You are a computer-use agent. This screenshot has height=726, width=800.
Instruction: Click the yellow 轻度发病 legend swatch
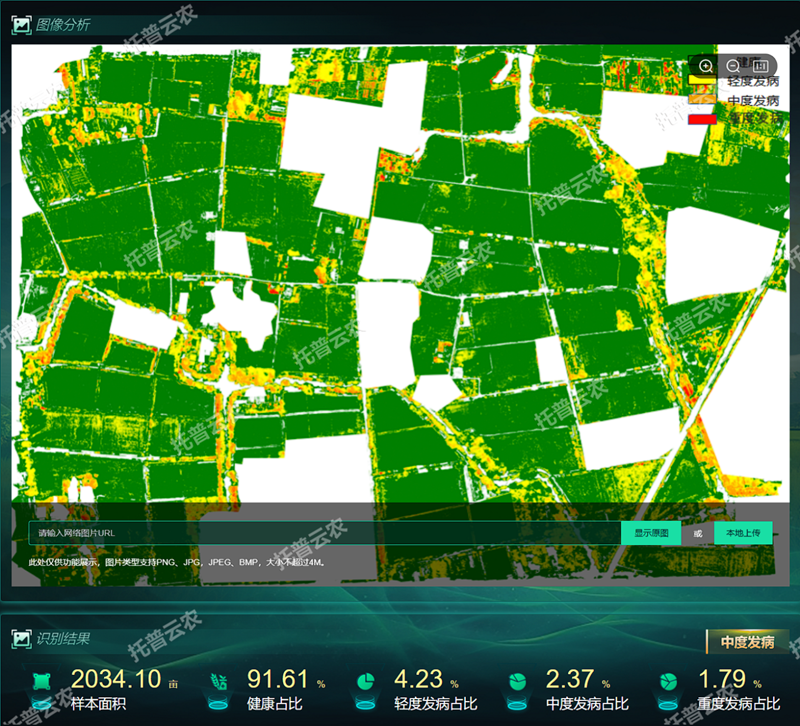pos(704,81)
